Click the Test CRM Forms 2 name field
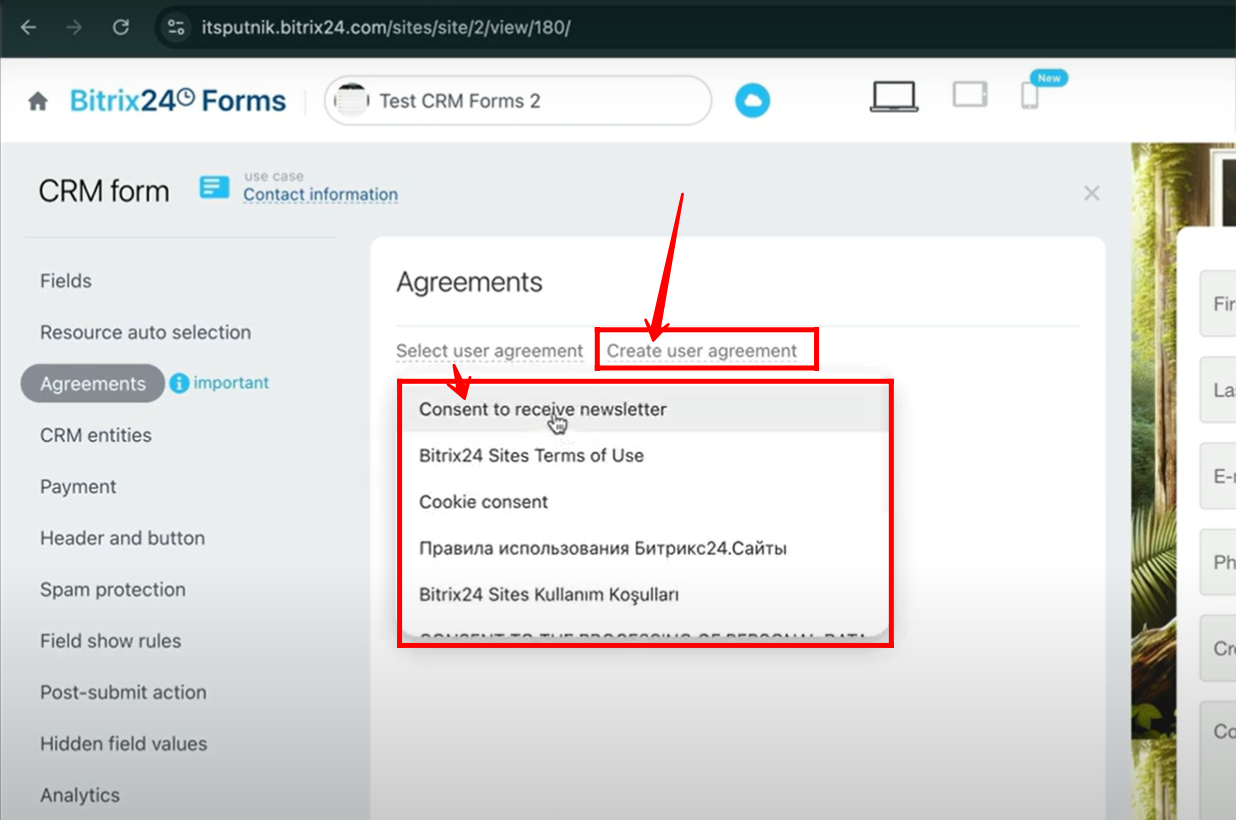1236x820 pixels. tap(518, 101)
